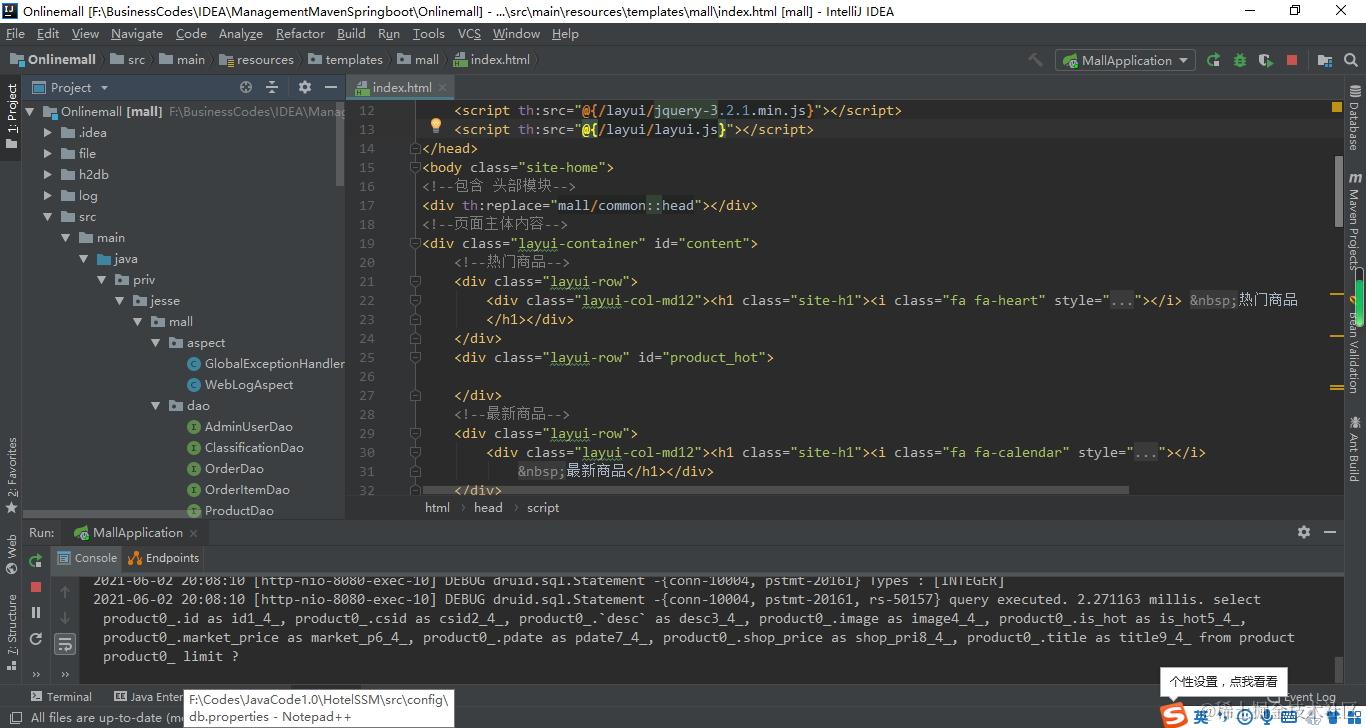
Task: Go down the stack trace arrow
Action: [x=65, y=618]
